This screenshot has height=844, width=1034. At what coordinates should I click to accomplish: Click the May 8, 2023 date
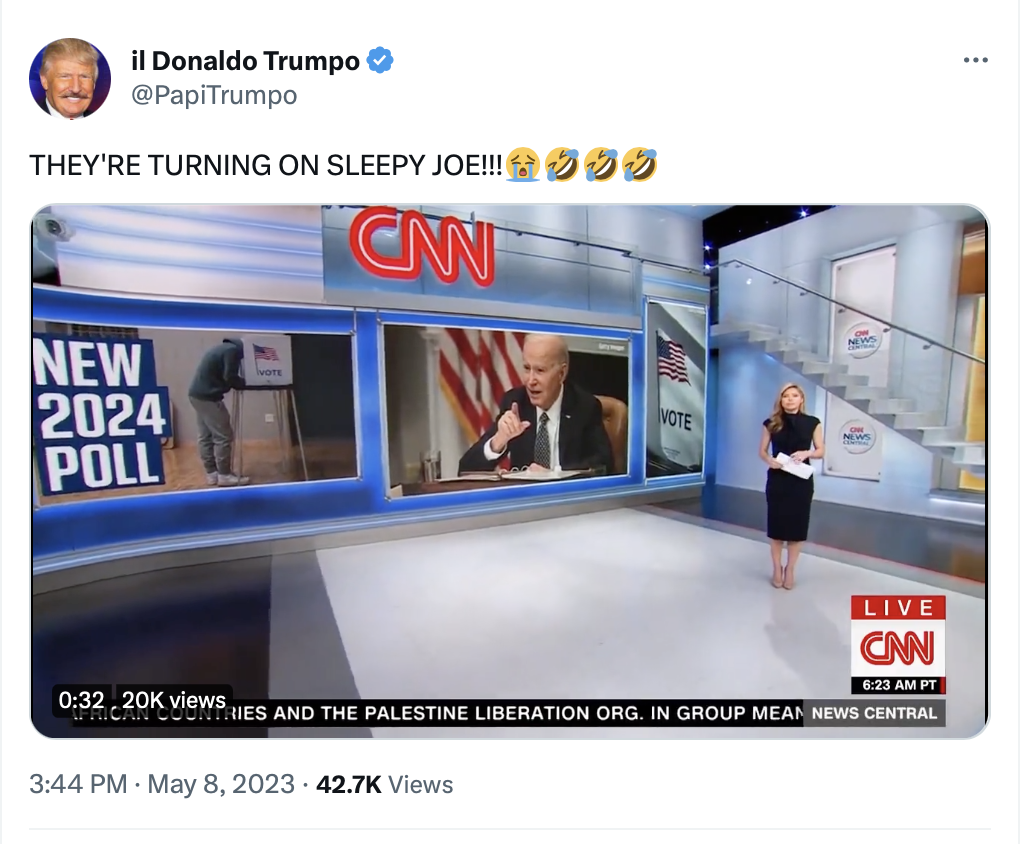[x=221, y=784]
